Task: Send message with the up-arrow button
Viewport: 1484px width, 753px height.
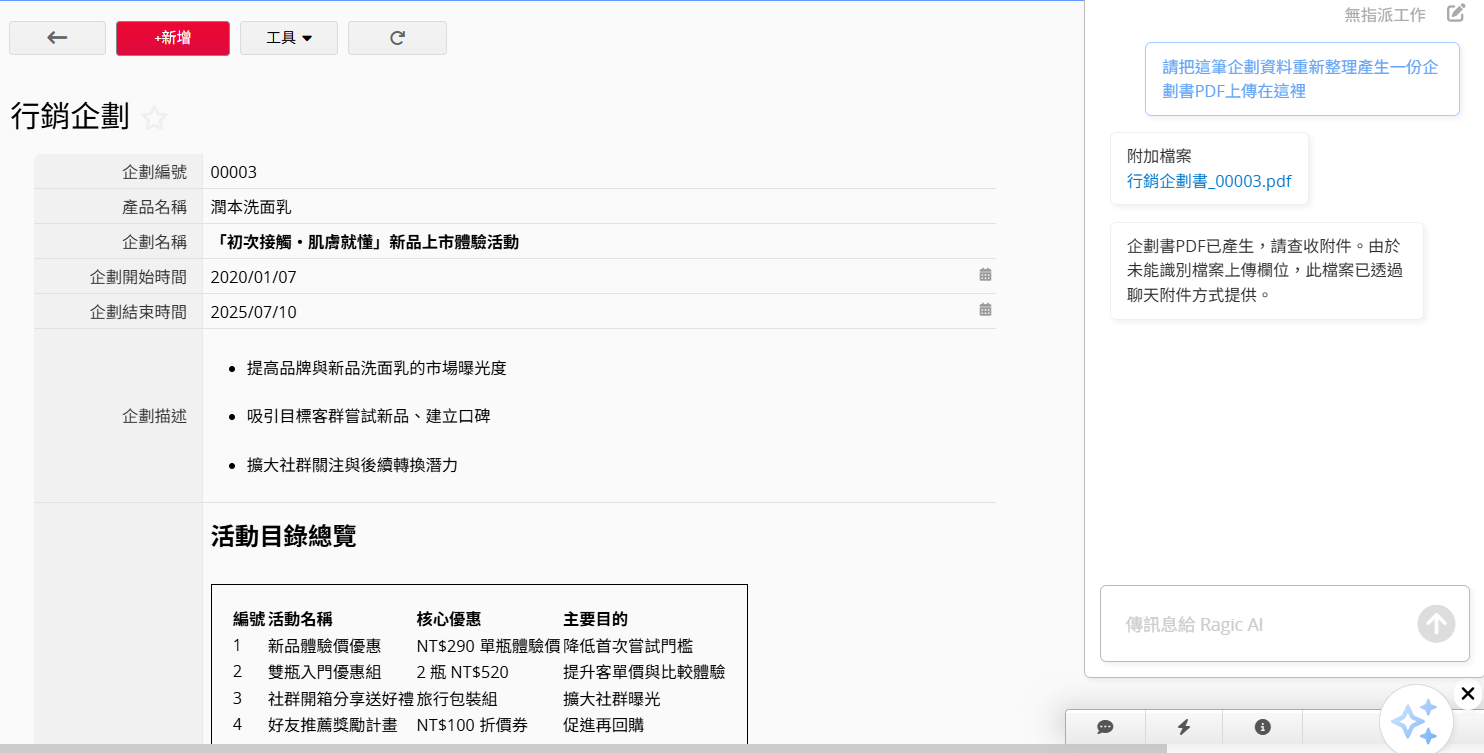Action: pyautogui.click(x=1436, y=624)
